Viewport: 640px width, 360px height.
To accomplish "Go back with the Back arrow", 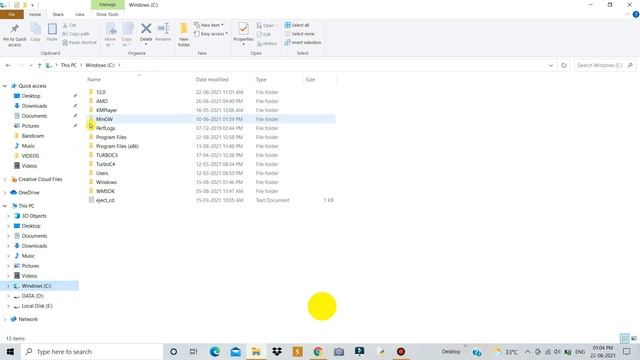I will click(x=8, y=65).
